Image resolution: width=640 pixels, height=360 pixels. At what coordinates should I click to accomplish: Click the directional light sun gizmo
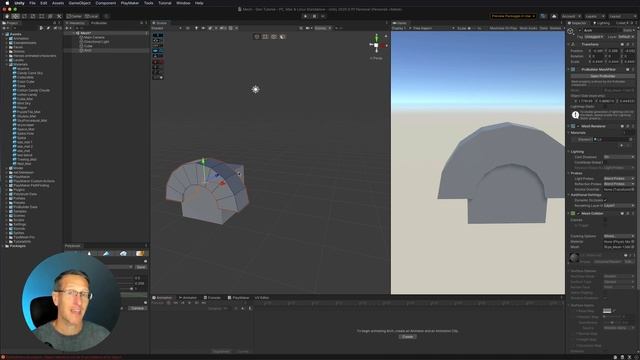coord(256,89)
